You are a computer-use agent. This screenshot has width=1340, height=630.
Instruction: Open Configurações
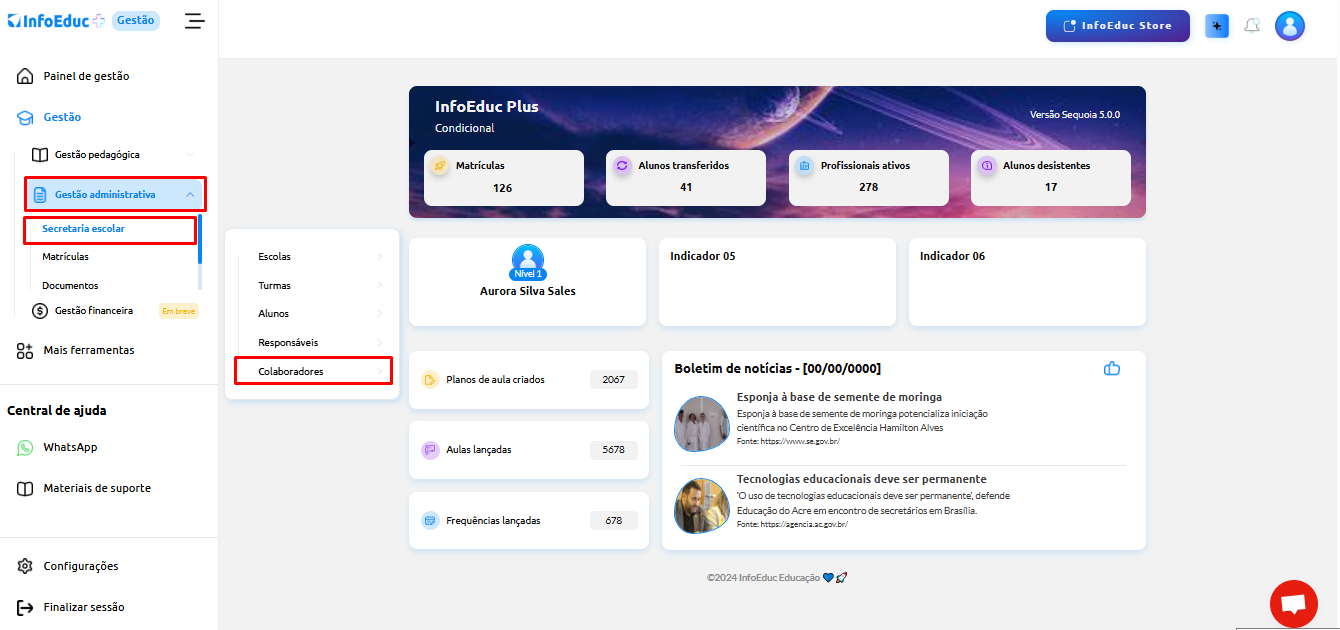point(81,566)
